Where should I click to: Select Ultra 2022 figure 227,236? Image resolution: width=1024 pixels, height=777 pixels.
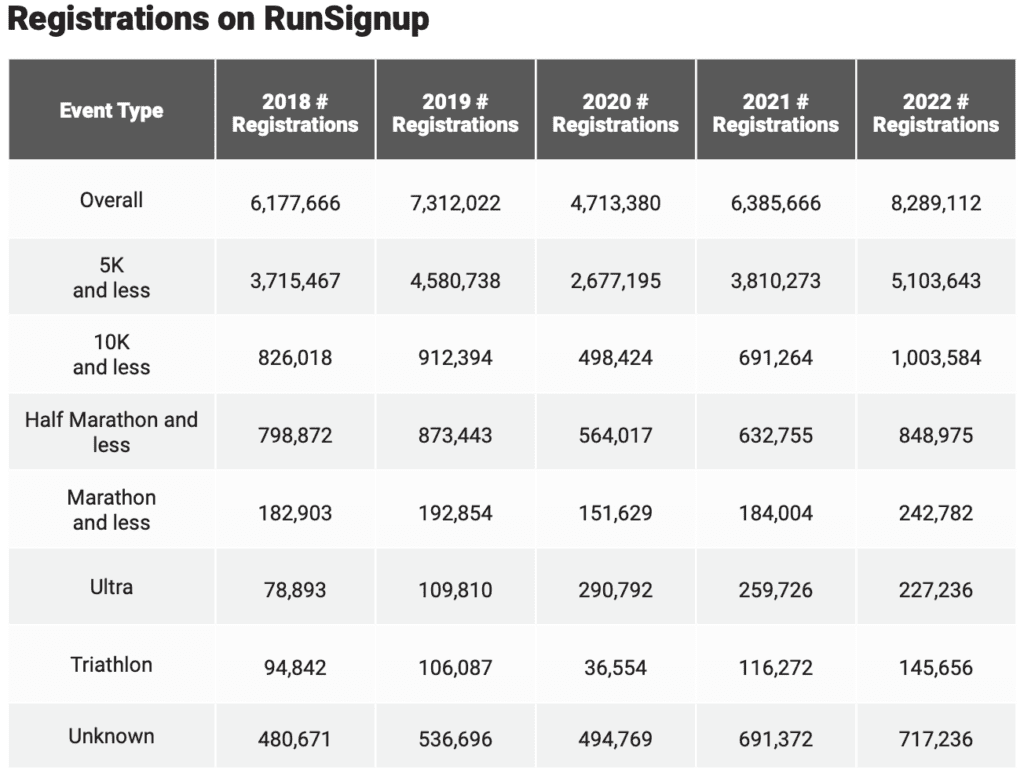pos(936,590)
